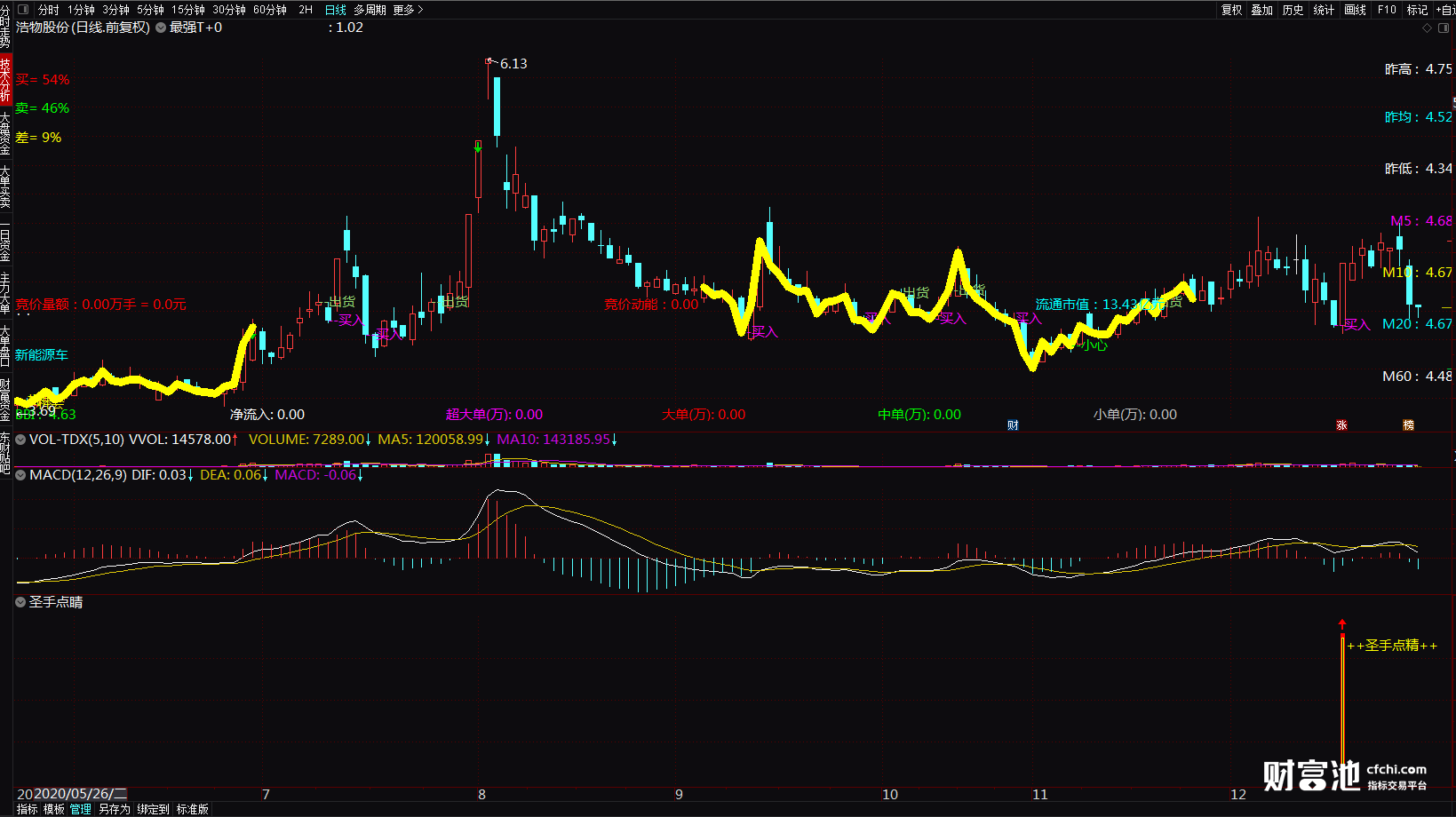Screen dimensions: 1456x817
Task: Click the 昨高: 4.75 label
Action: pos(1419,69)
